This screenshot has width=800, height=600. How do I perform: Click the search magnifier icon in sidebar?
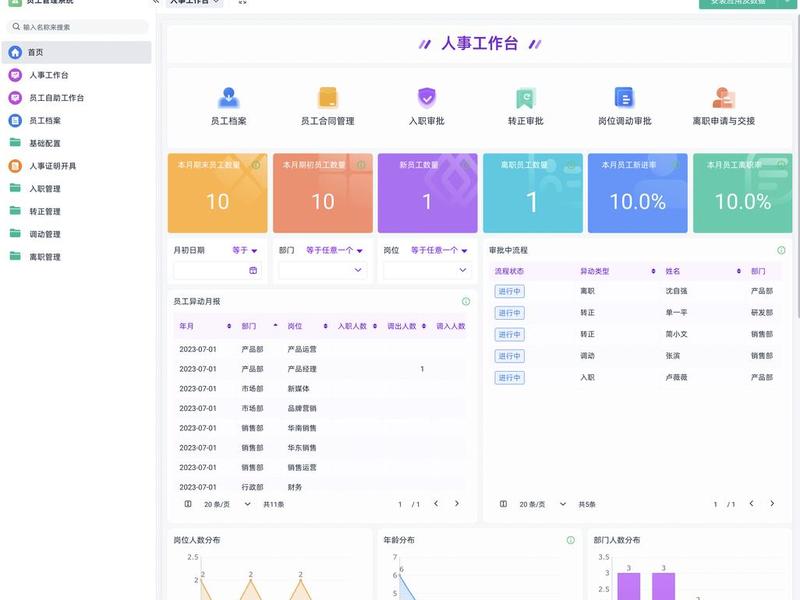(x=16, y=27)
